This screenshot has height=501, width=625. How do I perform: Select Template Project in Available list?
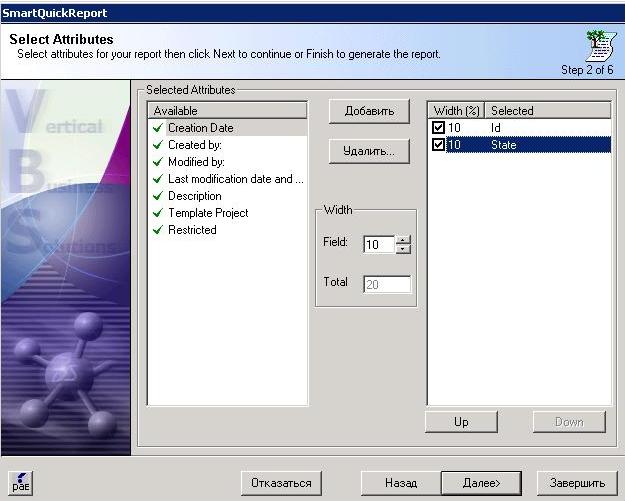(228, 213)
